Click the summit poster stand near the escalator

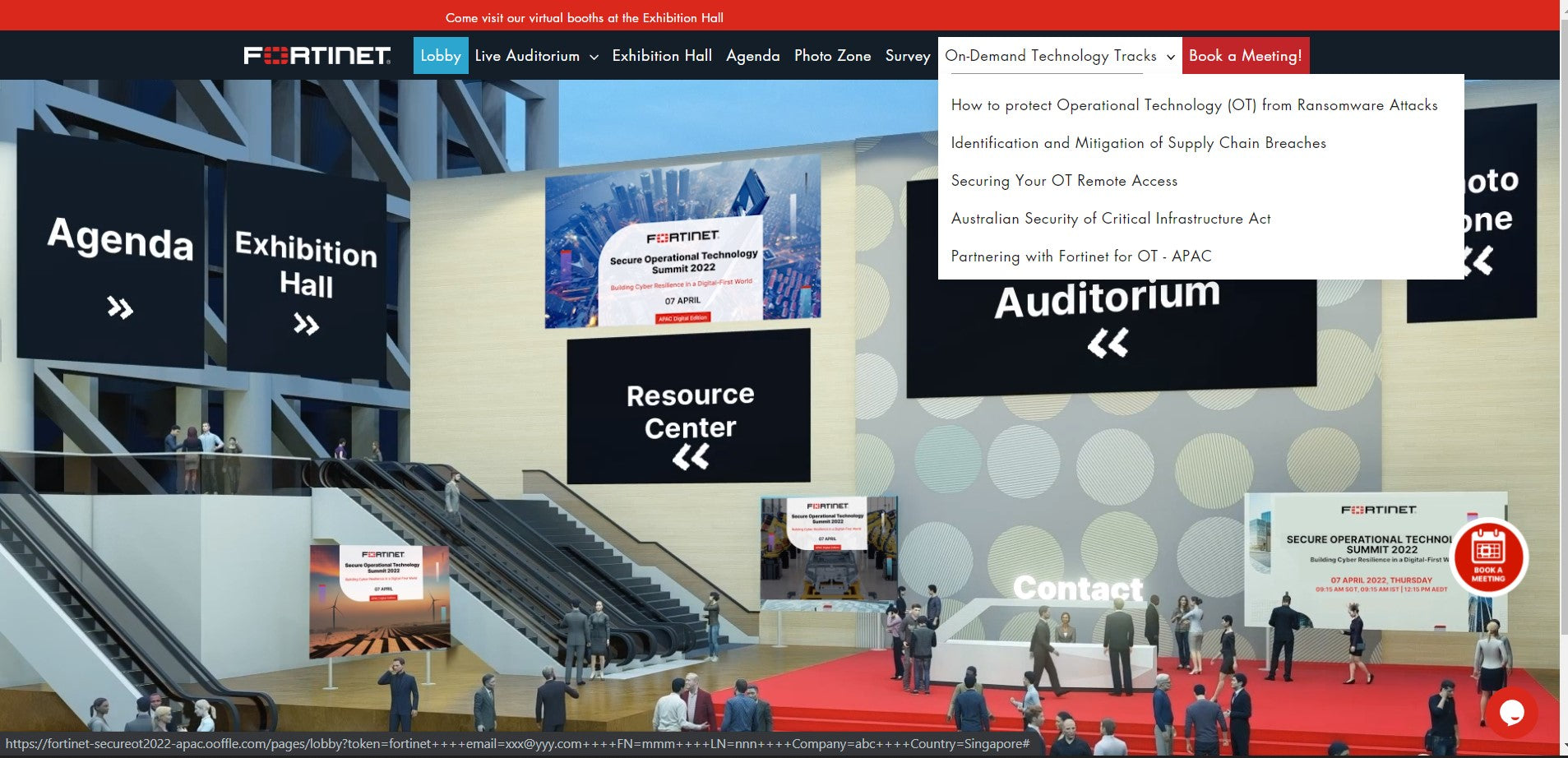pyautogui.click(x=380, y=600)
